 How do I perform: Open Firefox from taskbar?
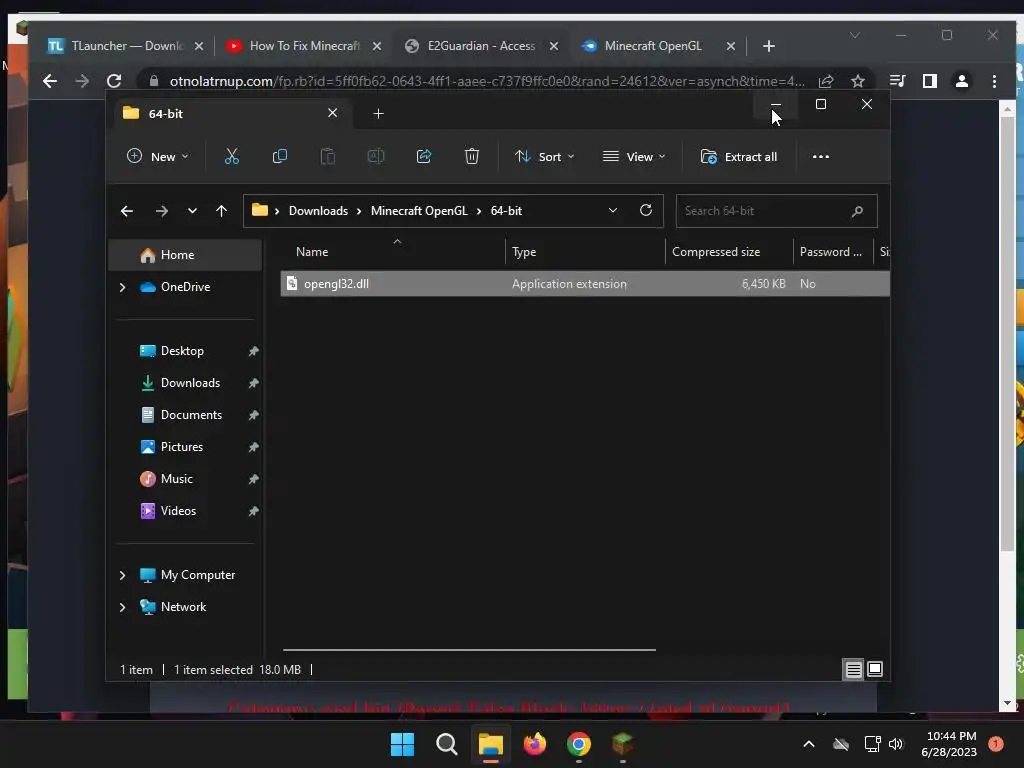click(535, 744)
